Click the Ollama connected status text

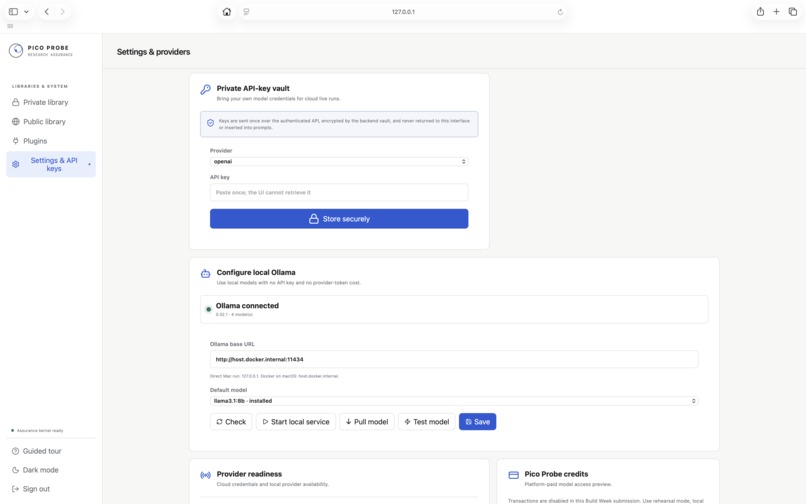[x=247, y=305]
